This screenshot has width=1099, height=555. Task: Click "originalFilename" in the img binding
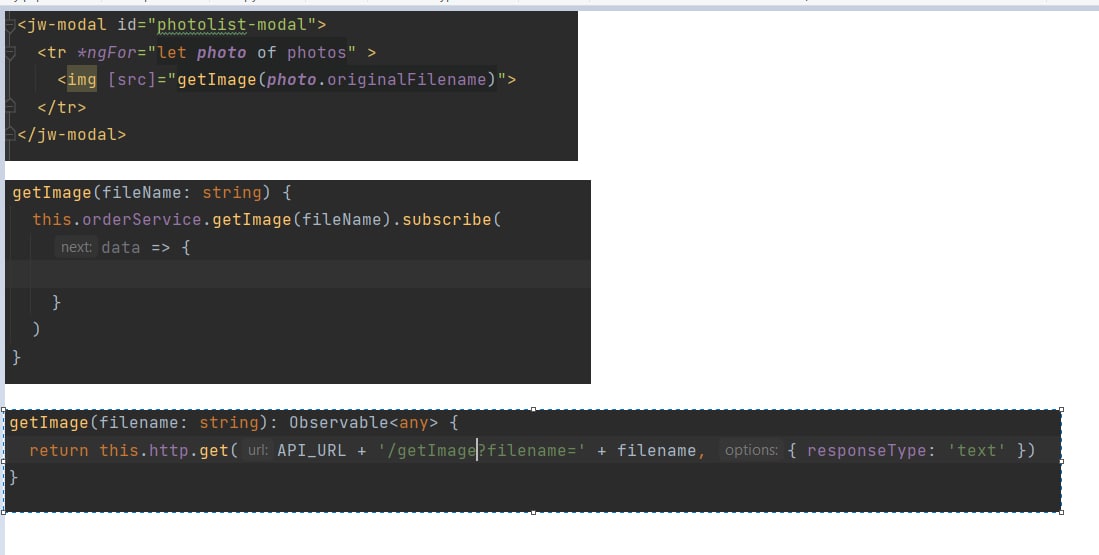coord(407,80)
